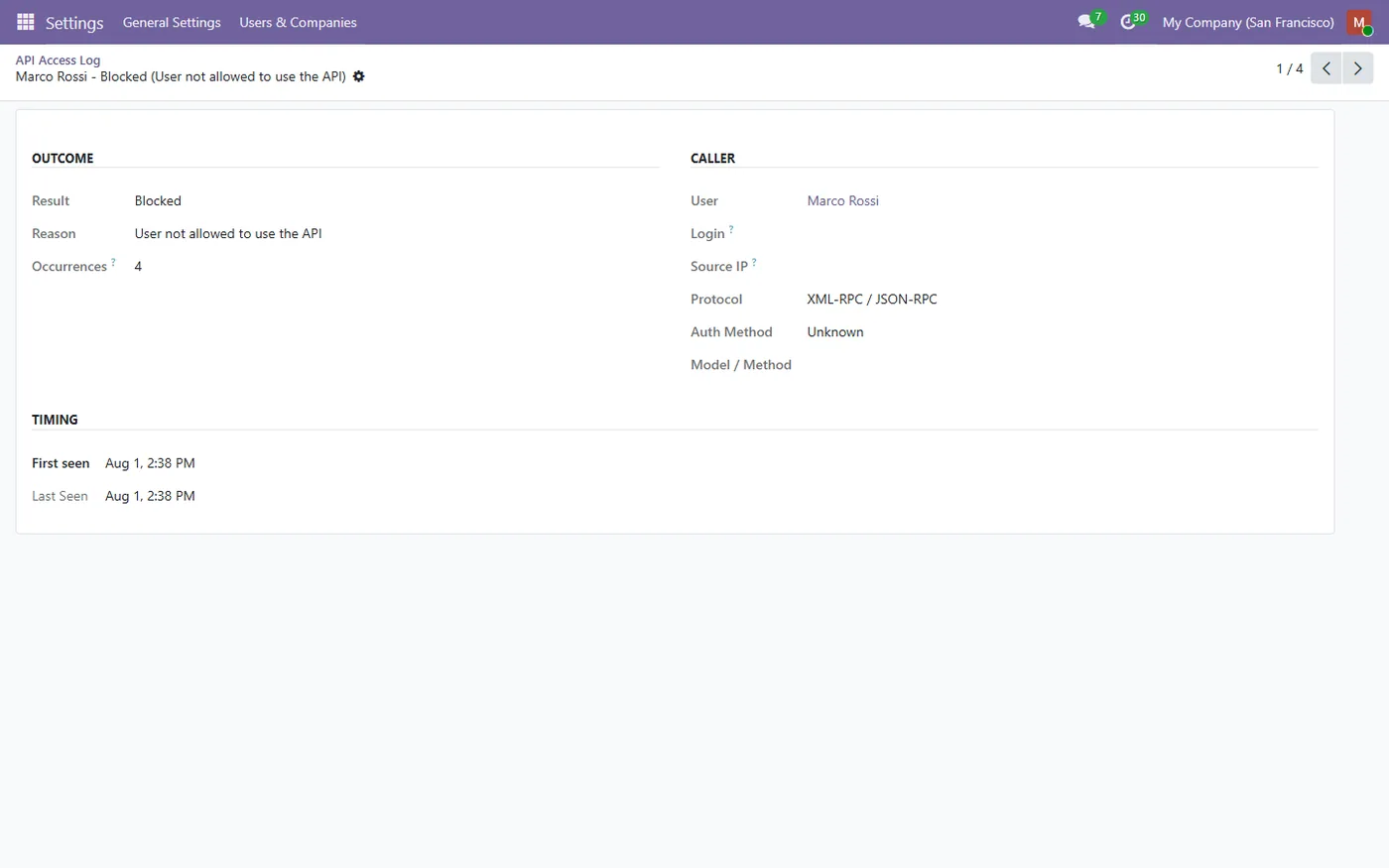Open the activities clock icon
The height and width of the screenshot is (868, 1389).
point(1128,22)
